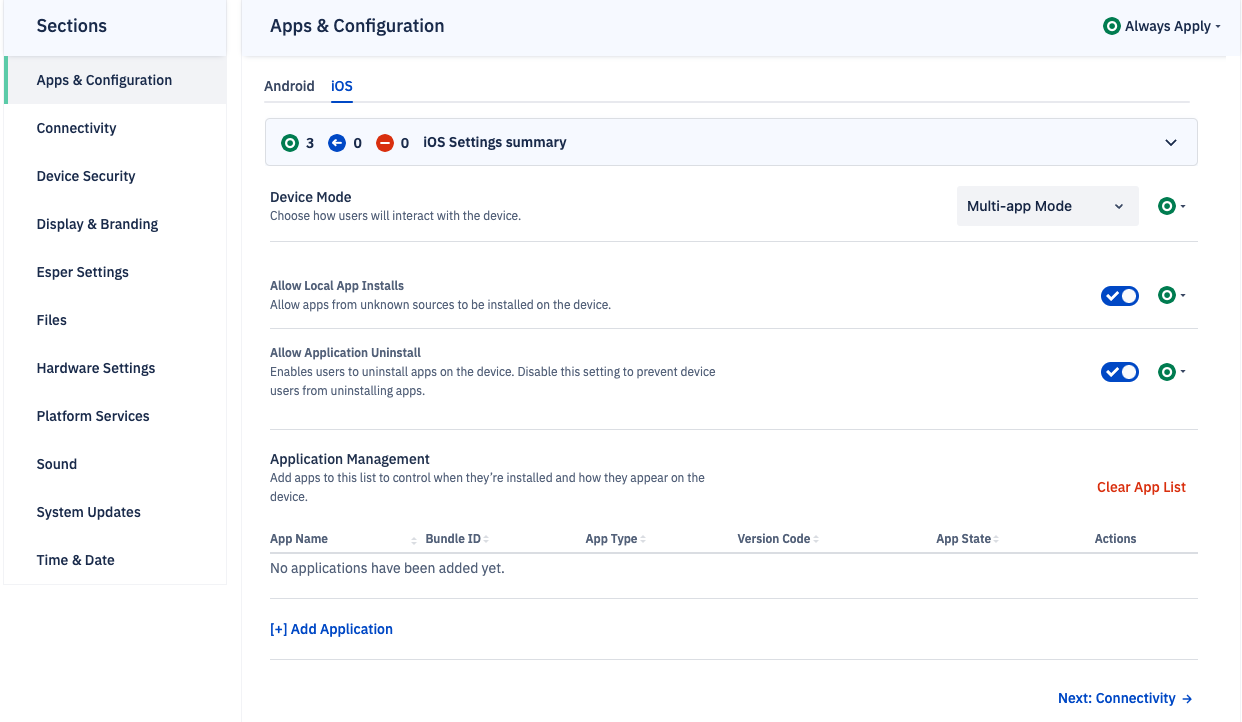The width and height of the screenshot is (1242, 722).
Task: Open apply-state menu for Device Mode
Action: point(1171,206)
